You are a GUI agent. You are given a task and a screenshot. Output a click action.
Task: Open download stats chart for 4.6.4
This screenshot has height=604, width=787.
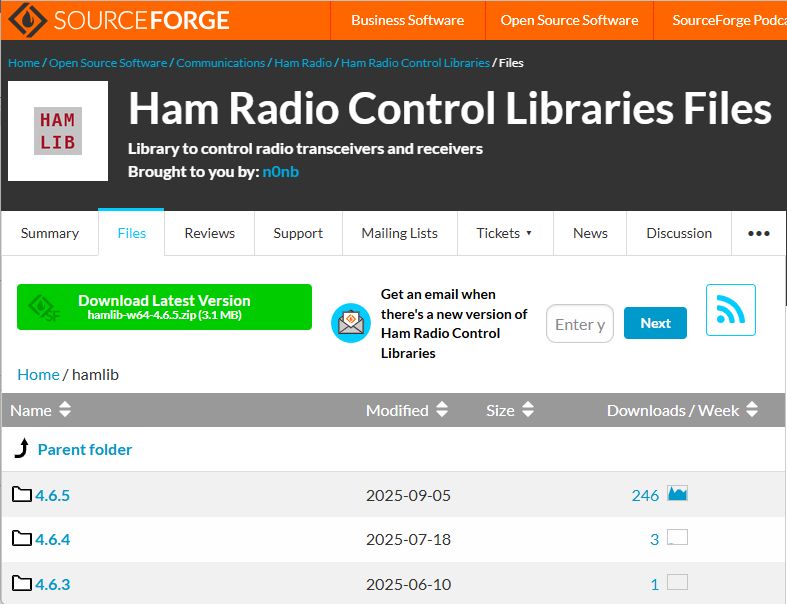point(677,538)
